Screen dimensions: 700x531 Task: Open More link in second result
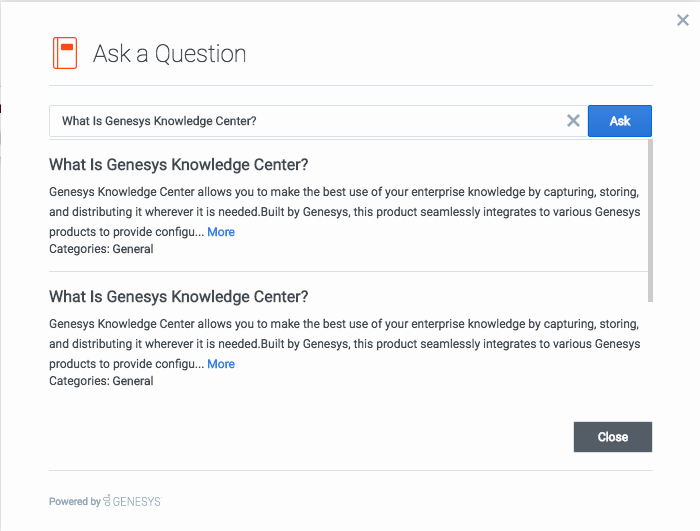pyautogui.click(x=221, y=364)
